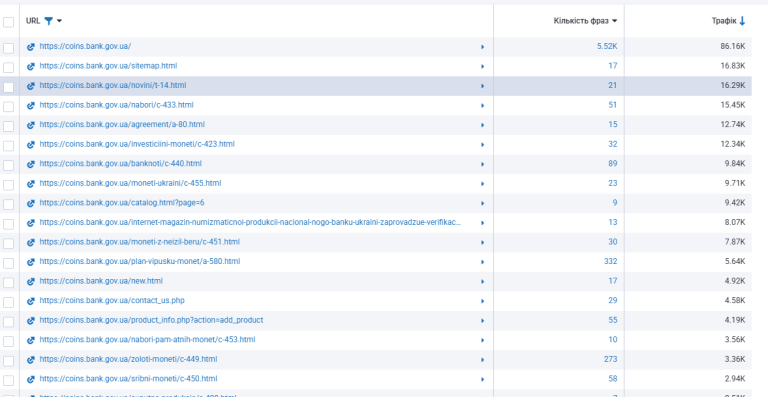Viewport: 768px width, 397px height.
Task: Click the Трафік sort descending arrow icon
Action: pyautogui.click(x=742, y=21)
